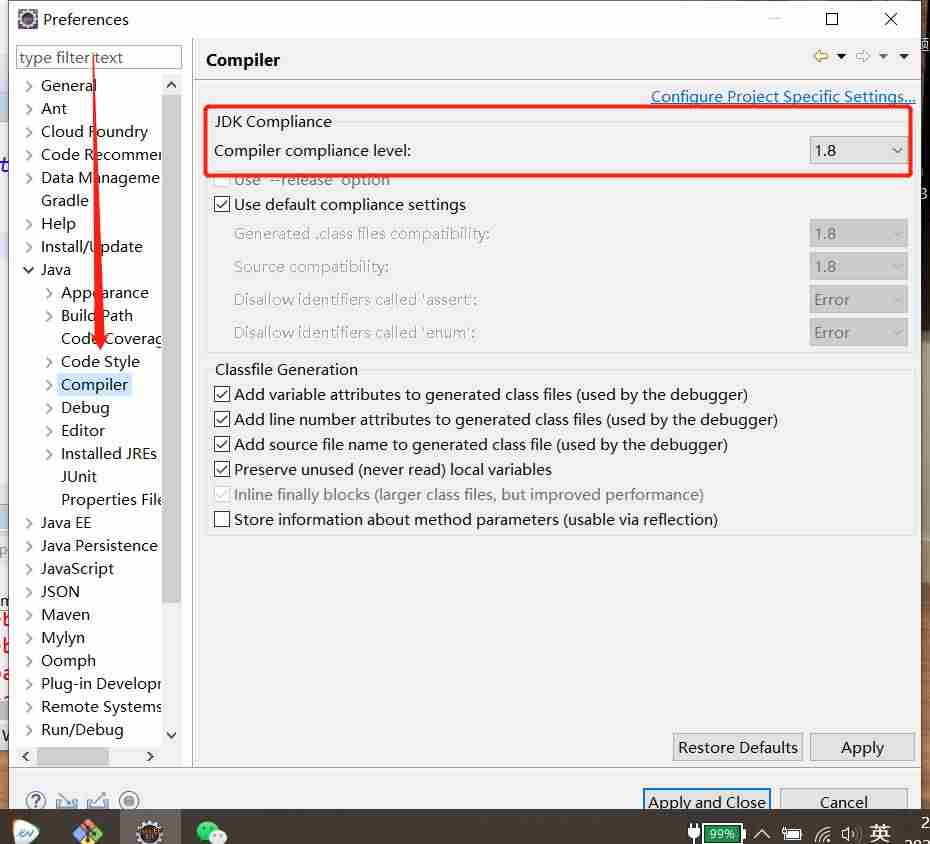The image size is (930, 844).
Task: Click the input method 英 indicator
Action: coord(880,833)
